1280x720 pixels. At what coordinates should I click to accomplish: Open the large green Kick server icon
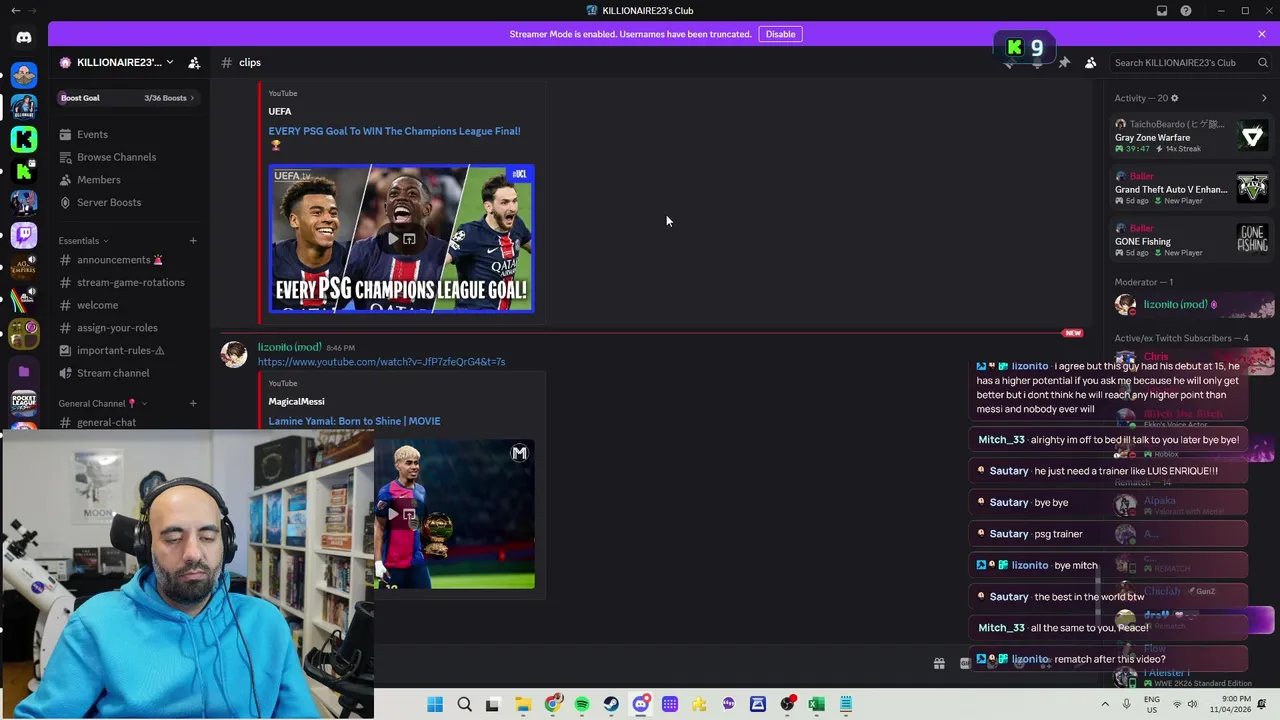tap(24, 139)
